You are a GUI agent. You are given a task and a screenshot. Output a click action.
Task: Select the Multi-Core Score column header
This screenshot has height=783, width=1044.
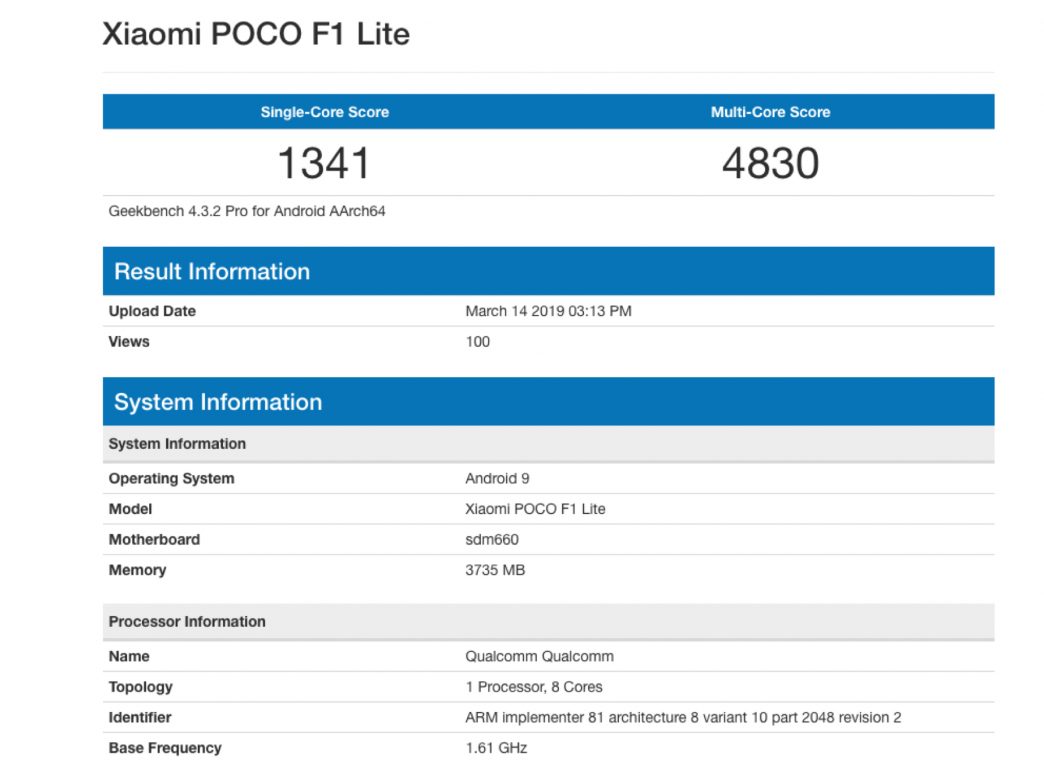(770, 112)
